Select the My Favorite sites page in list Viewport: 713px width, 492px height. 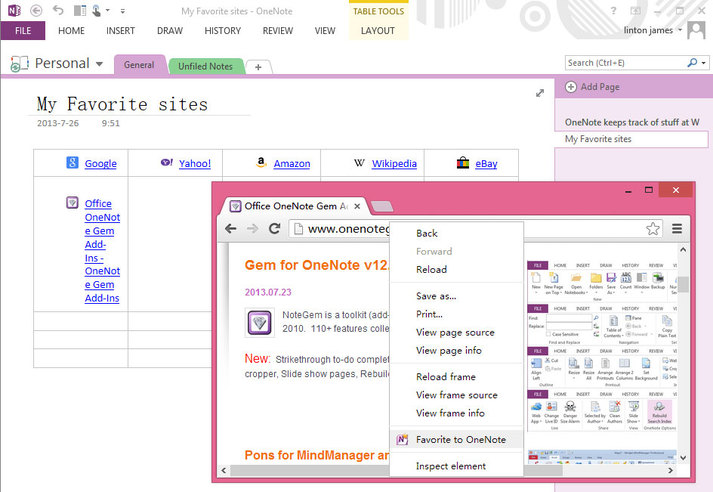tap(631, 139)
